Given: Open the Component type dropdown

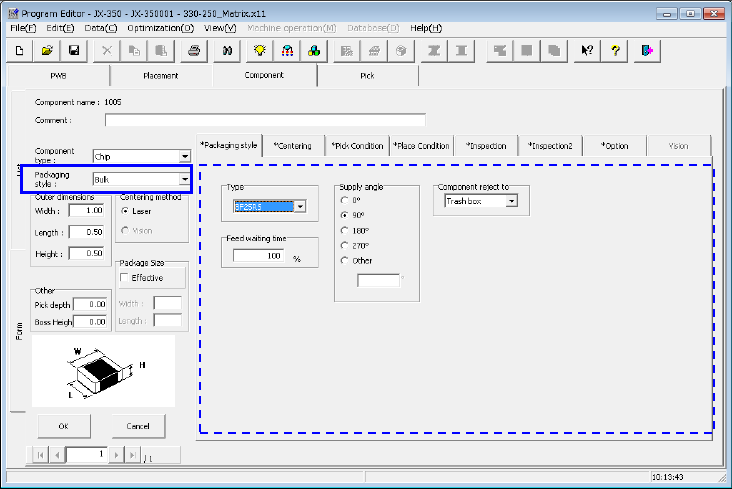Looking at the screenshot, I should (x=184, y=157).
